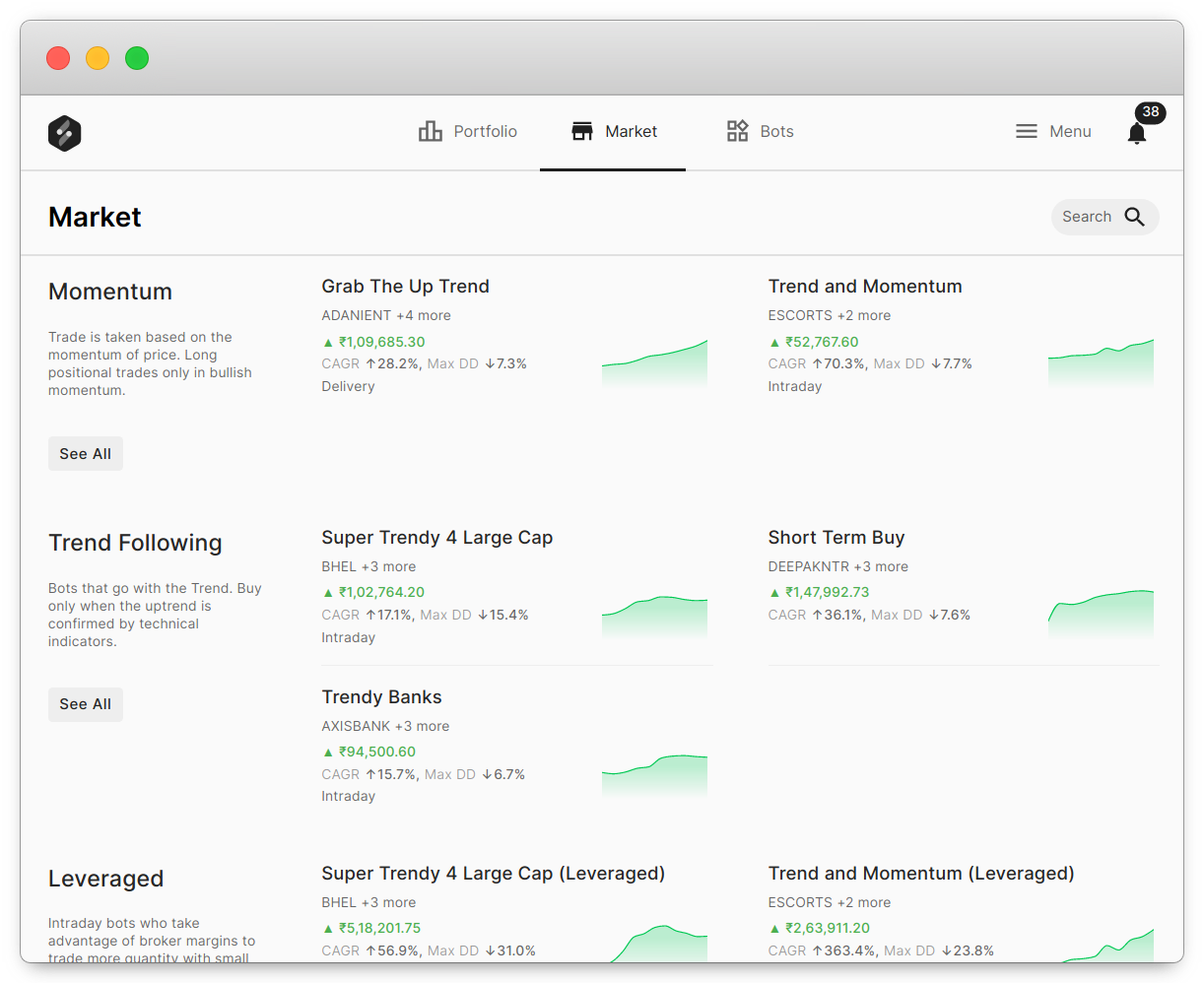Click the ₹5,18,201.75 value

379,928
